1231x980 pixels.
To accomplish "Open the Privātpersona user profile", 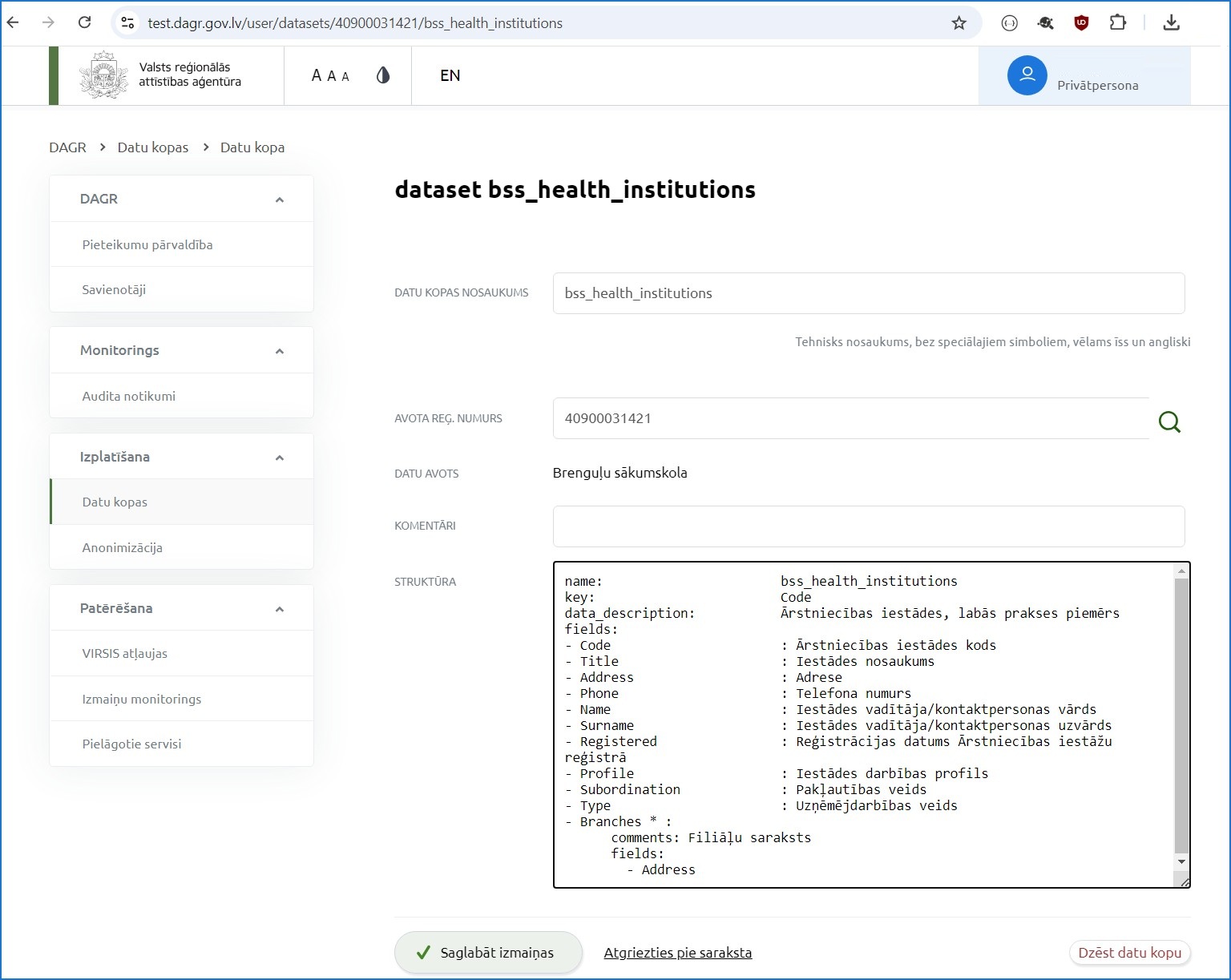I will tap(1084, 75).
